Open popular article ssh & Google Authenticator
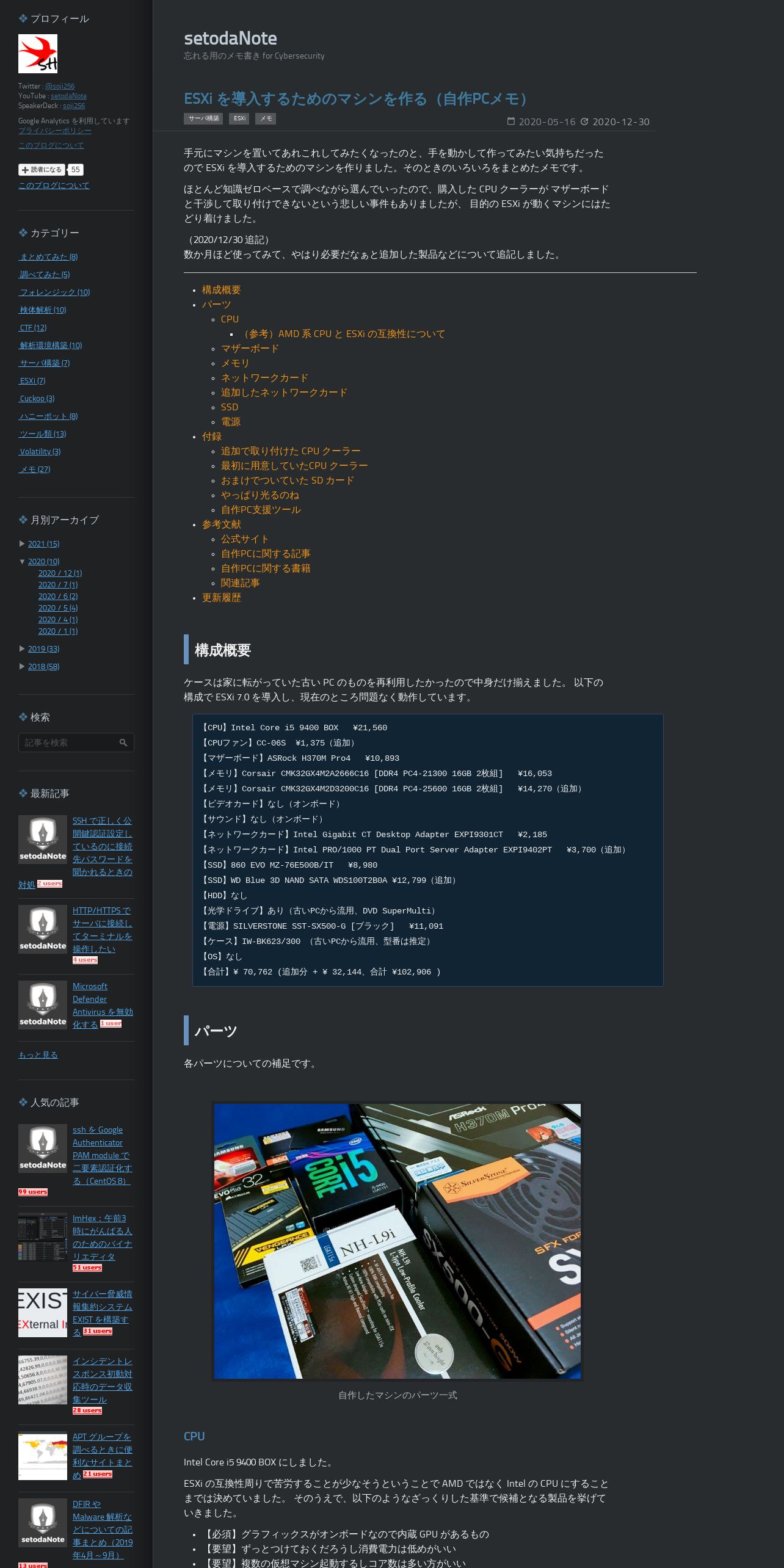784x1568 pixels. pyautogui.click(x=103, y=1155)
